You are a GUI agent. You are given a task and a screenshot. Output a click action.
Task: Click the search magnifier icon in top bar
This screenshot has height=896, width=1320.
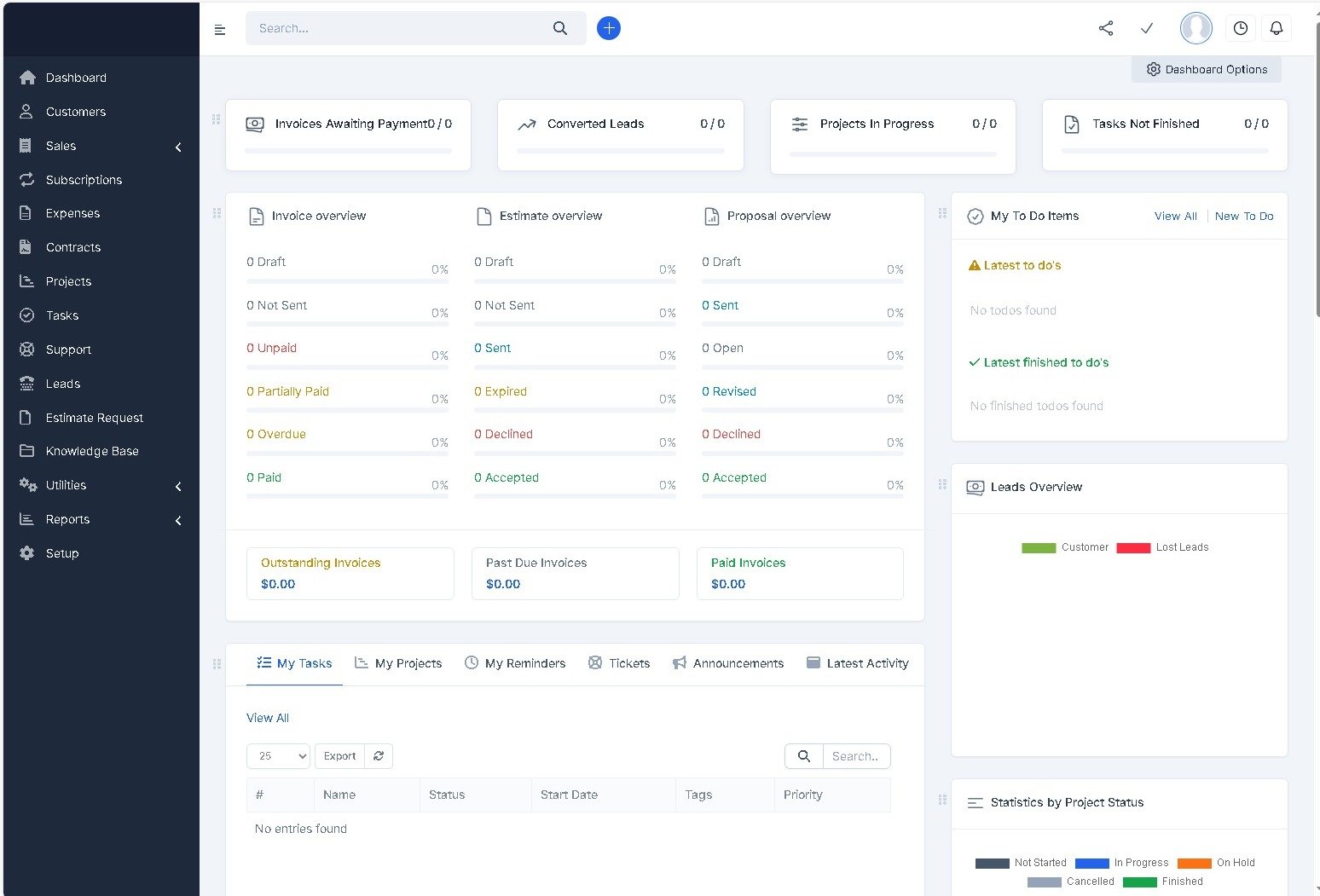point(560,28)
